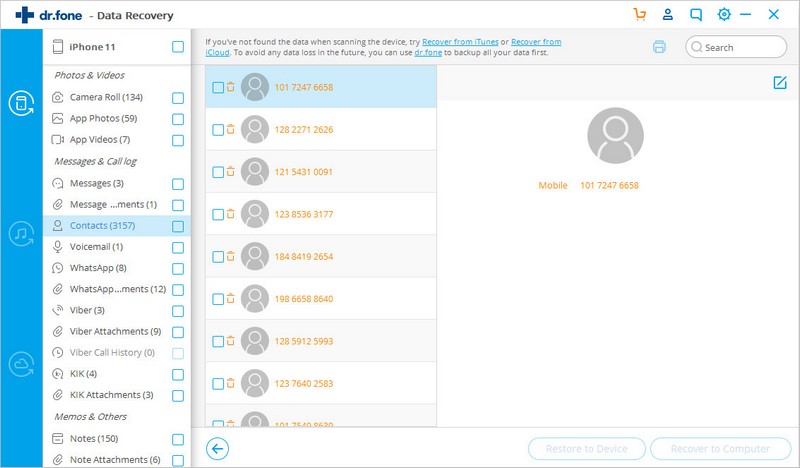The width and height of the screenshot is (800, 468).
Task: Open Contacts (3157) category
Action: pos(103,226)
